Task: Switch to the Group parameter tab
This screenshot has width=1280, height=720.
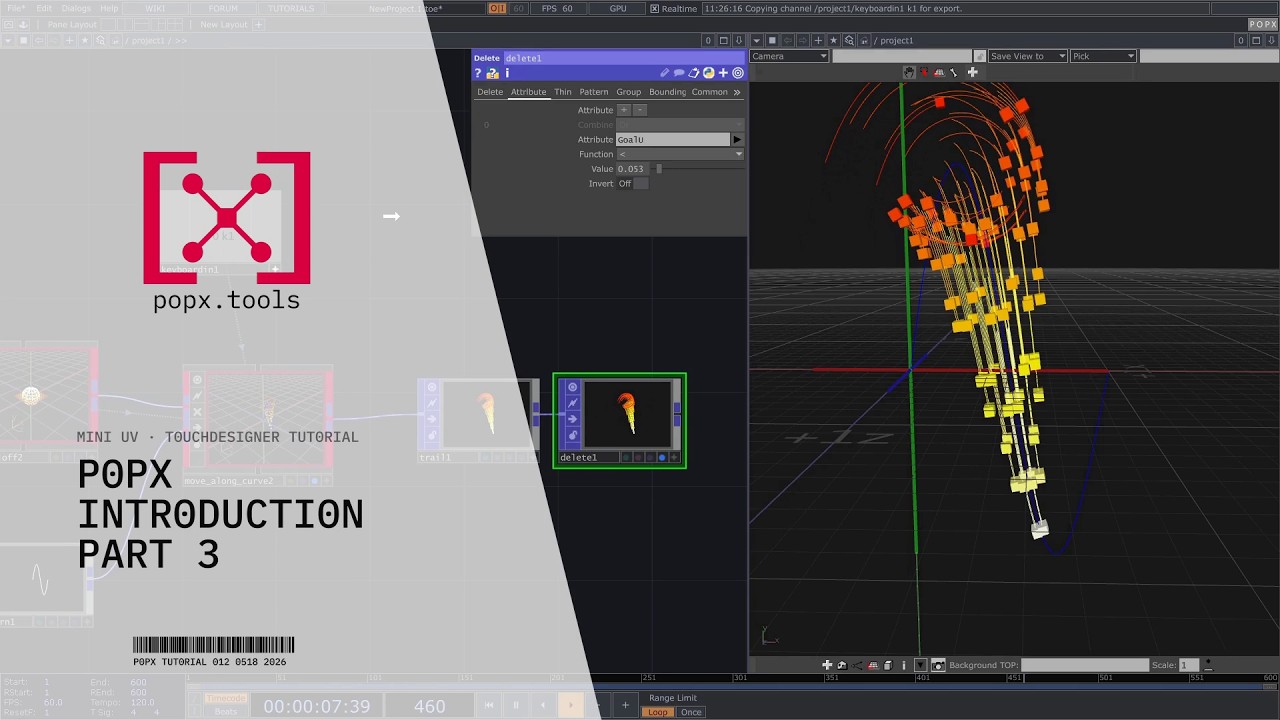Action: click(x=629, y=92)
